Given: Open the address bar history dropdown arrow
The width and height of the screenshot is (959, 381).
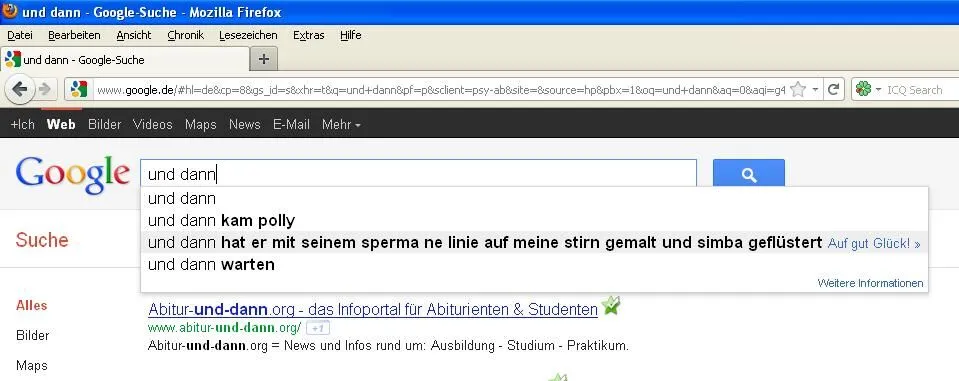Looking at the screenshot, I should 815,90.
